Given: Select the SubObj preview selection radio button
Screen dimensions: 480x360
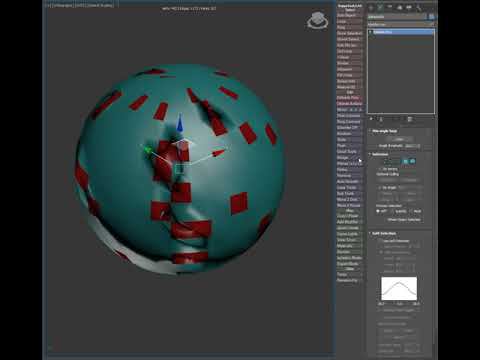Looking at the screenshot, I should pyautogui.click(x=392, y=211).
